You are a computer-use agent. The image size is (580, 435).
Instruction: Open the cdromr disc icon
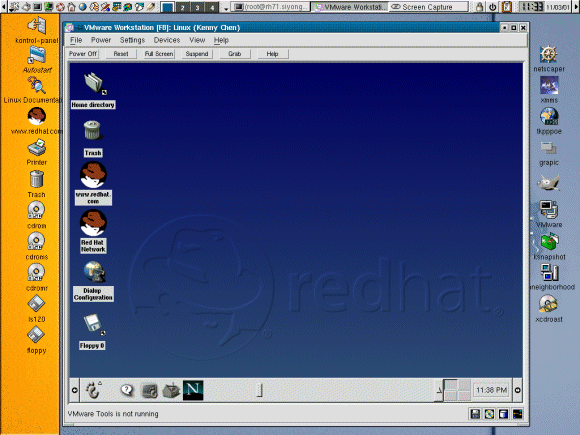tap(36, 272)
